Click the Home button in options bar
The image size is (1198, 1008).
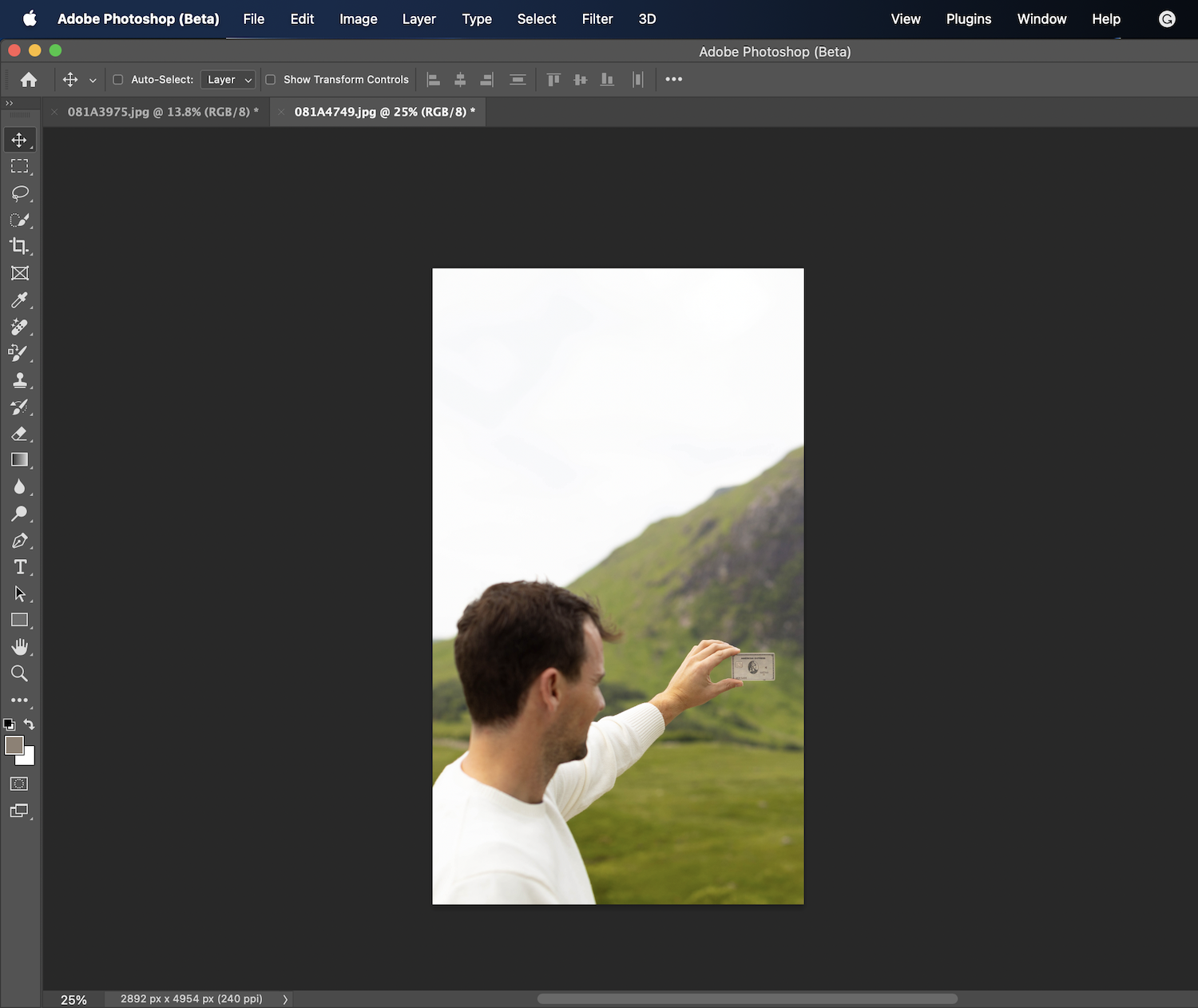(x=29, y=80)
